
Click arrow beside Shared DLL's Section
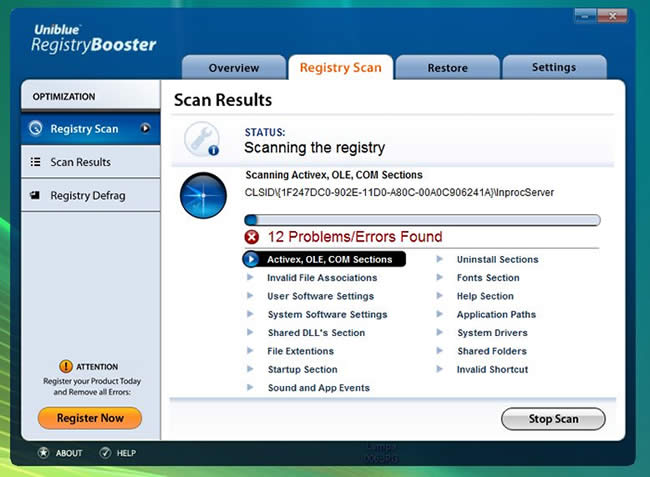pyautogui.click(x=250, y=332)
